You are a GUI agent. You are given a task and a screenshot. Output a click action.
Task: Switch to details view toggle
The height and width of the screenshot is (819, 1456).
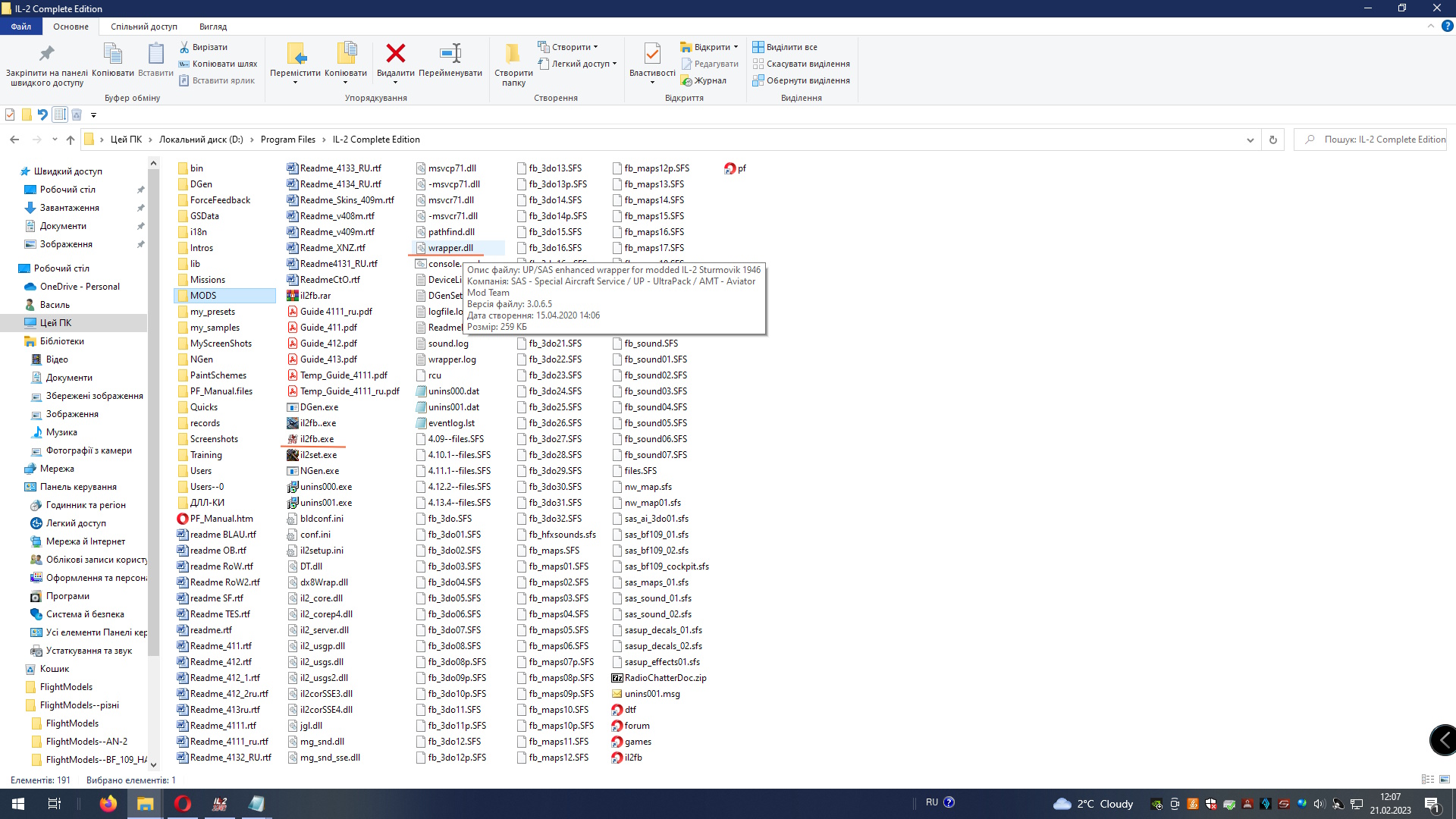coord(1428,780)
